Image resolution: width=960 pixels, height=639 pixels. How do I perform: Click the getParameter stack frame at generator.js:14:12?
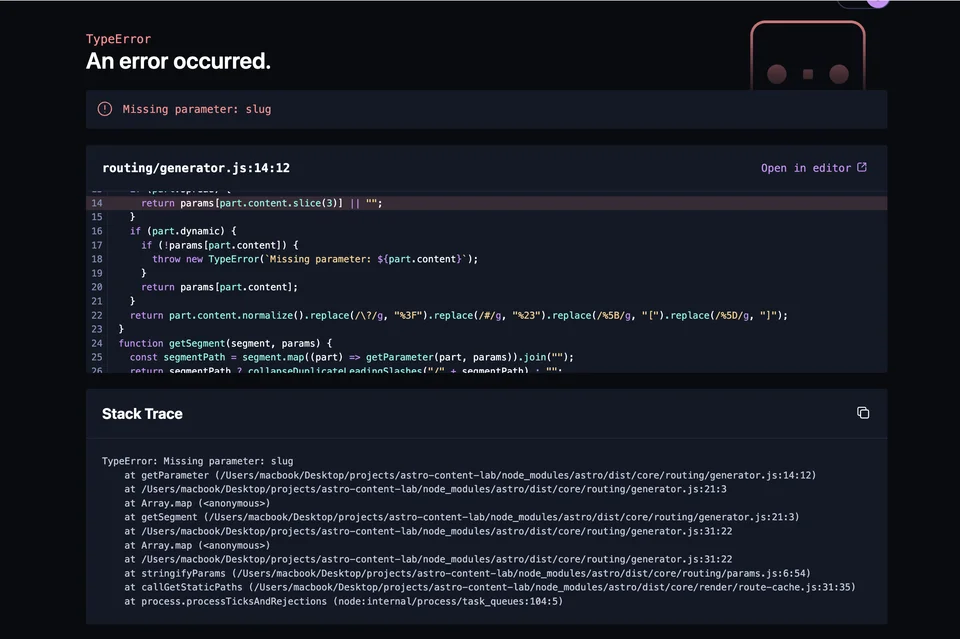470,475
